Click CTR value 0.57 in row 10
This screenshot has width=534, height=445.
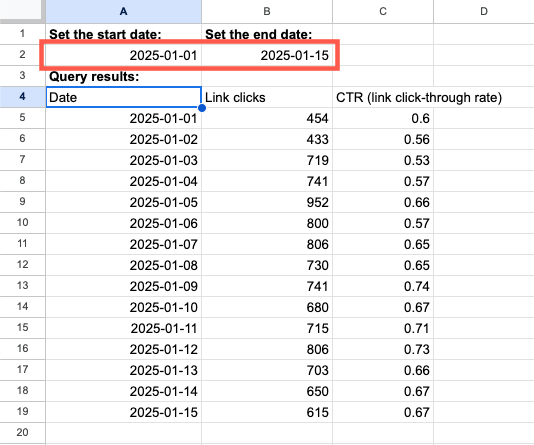[383, 223]
